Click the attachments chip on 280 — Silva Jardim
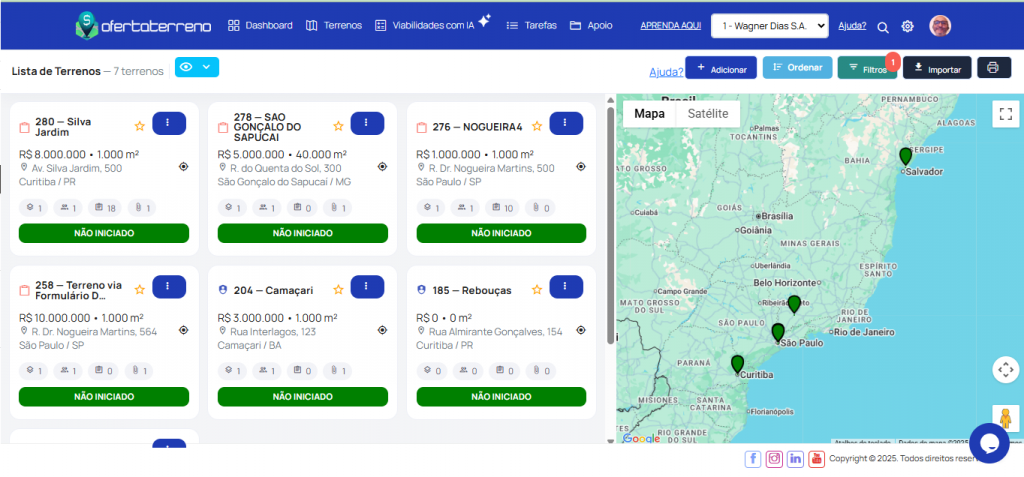The width and height of the screenshot is (1024, 477). point(142,208)
